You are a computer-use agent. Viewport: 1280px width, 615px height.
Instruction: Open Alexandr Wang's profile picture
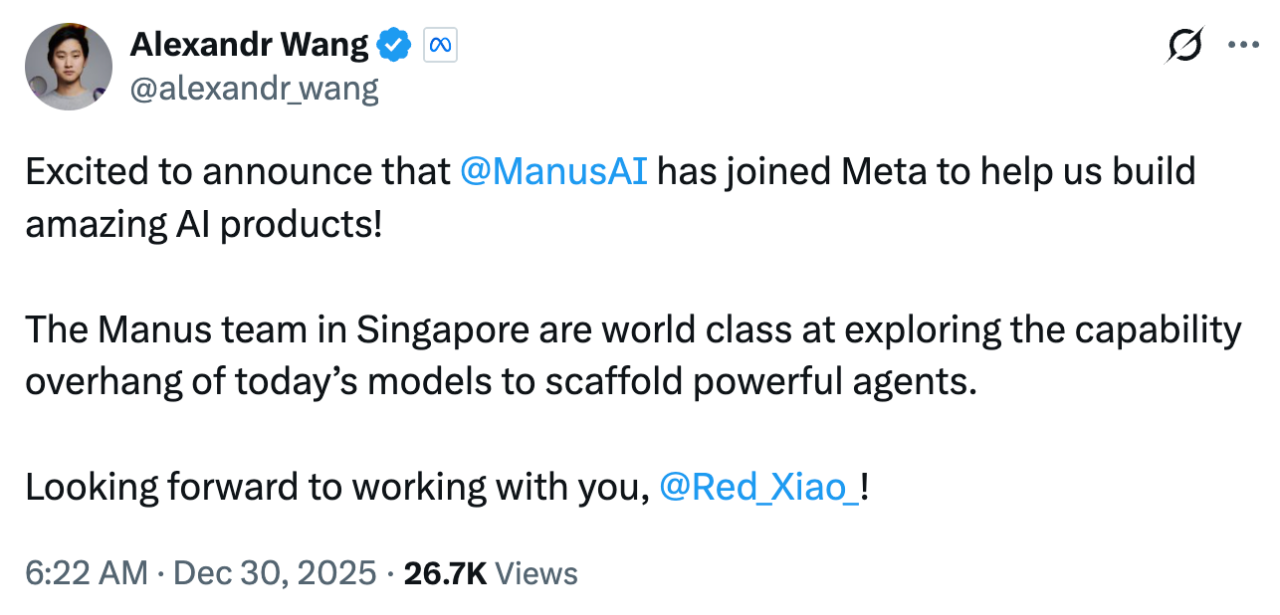pyautogui.click(x=69, y=66)
